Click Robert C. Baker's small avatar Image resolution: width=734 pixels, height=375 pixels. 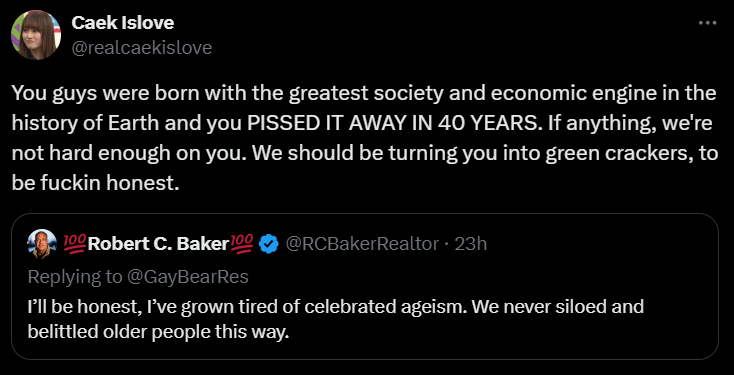42,243
